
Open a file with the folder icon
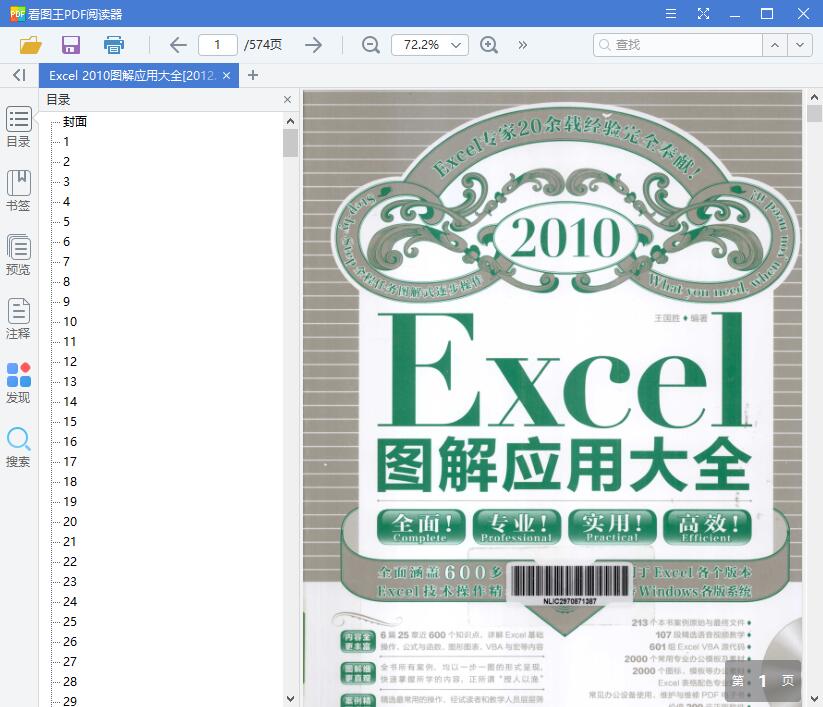pyautogui.click(x=30, y=45)
